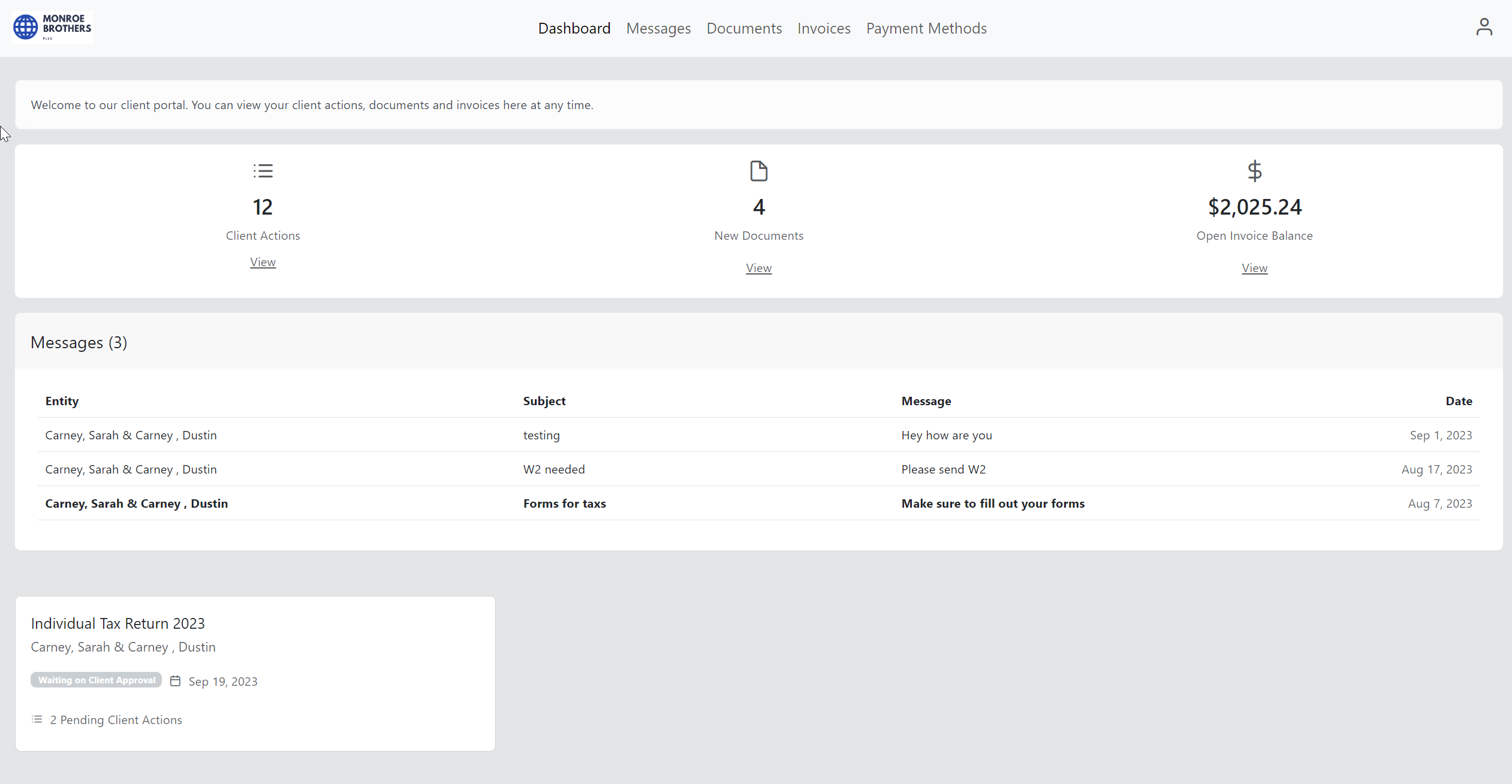Screen dimensions: 1512x784
Task: View all client actions
Action: coord(263,262)
